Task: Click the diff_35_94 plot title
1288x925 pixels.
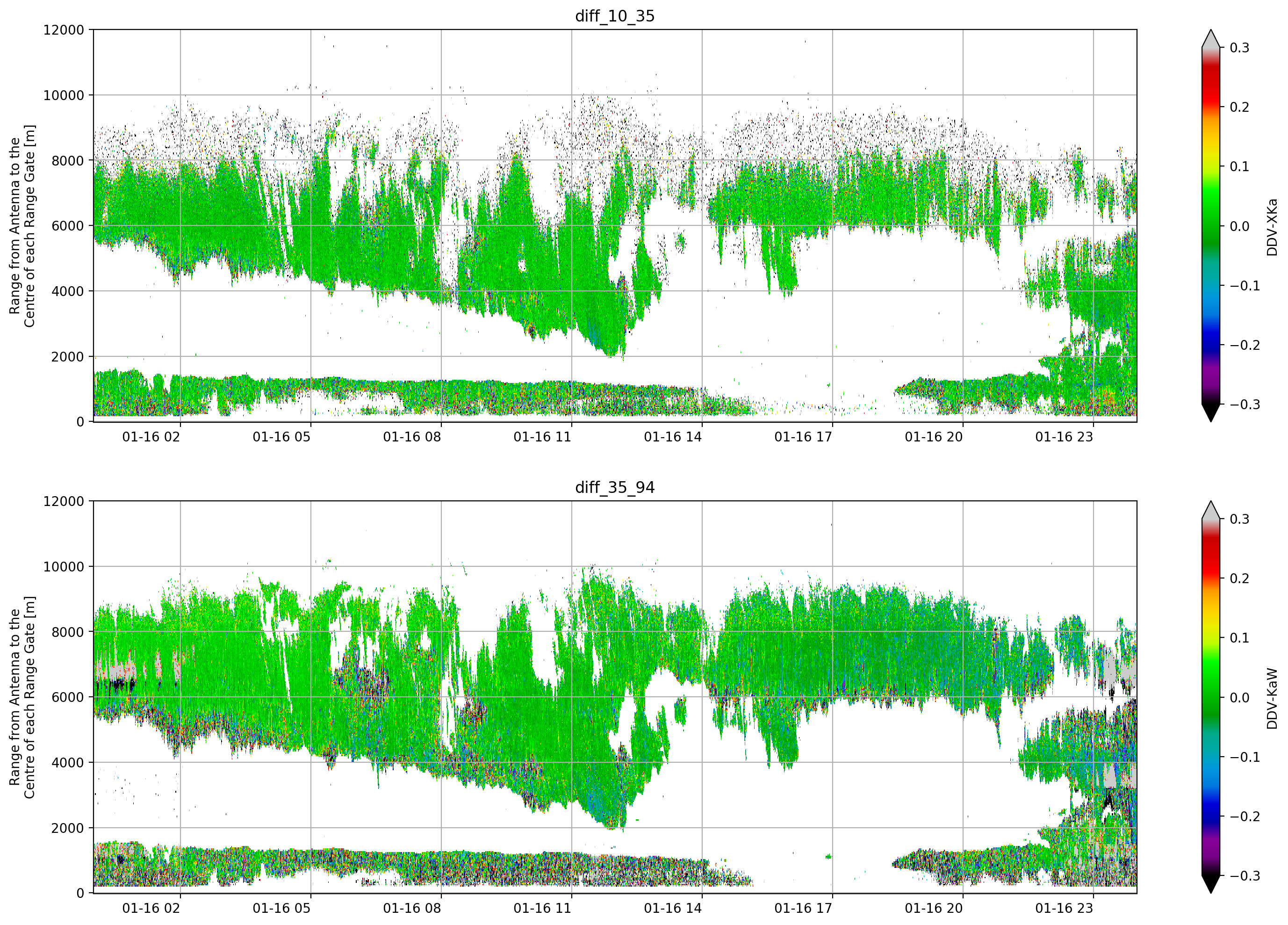Action: click(x=614, y=487)
